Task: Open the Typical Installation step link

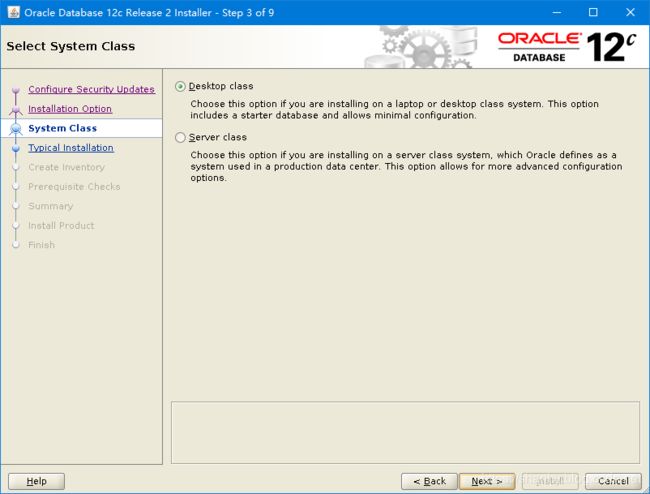Action: [x=71, y=148]
